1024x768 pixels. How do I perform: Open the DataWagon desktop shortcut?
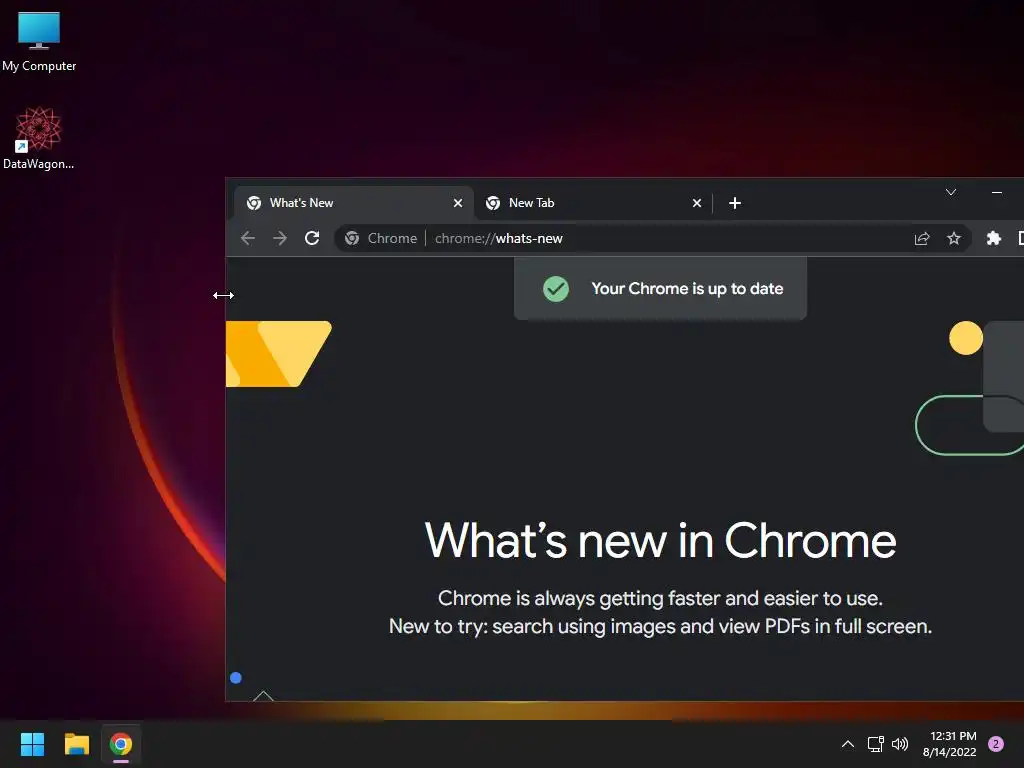pyautogui.click(x=39, y=138)
